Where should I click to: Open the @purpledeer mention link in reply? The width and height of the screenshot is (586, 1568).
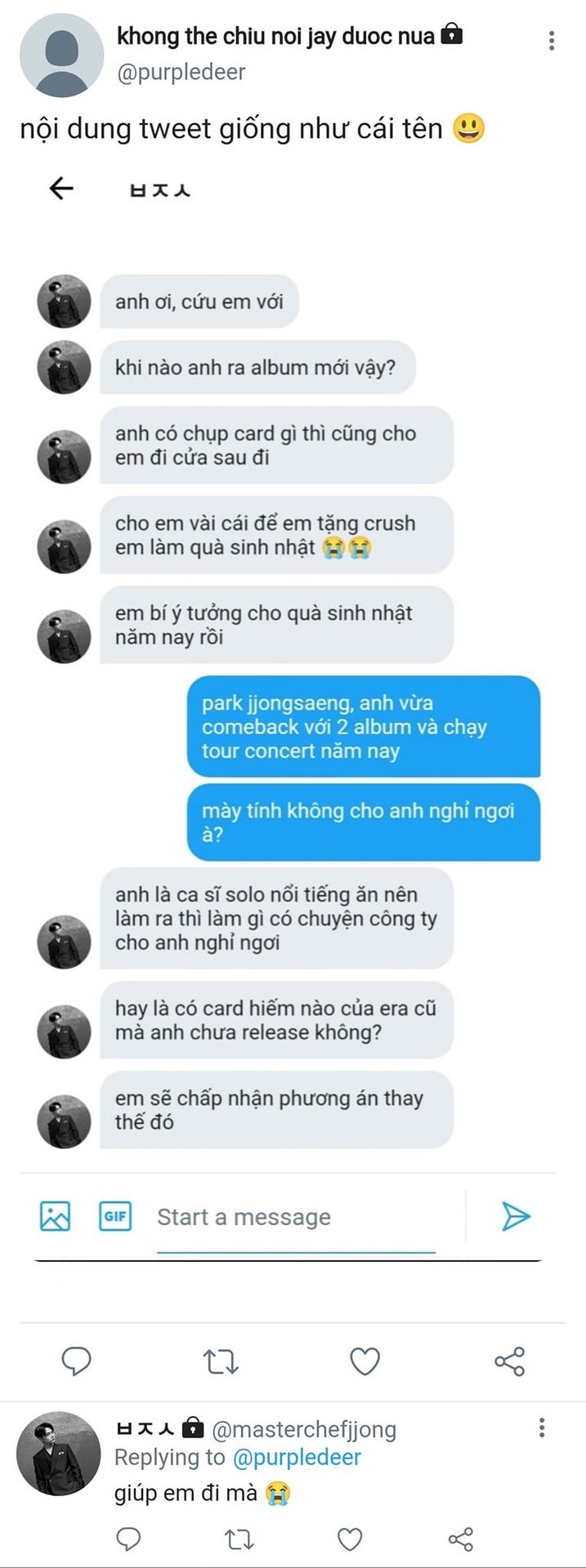tap(297, 1457)
